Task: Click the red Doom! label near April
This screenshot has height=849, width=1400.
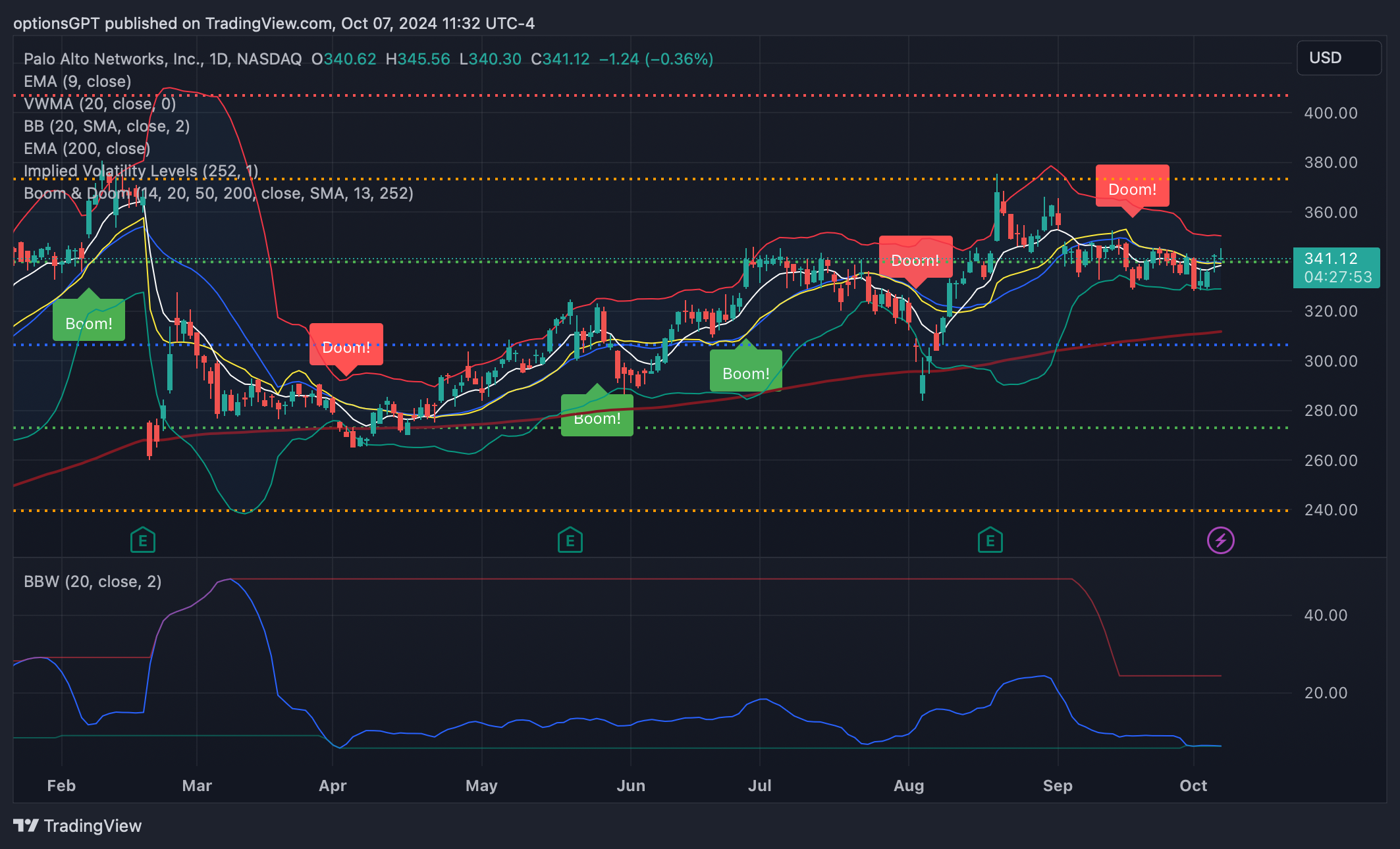Action: pos(346,348)
